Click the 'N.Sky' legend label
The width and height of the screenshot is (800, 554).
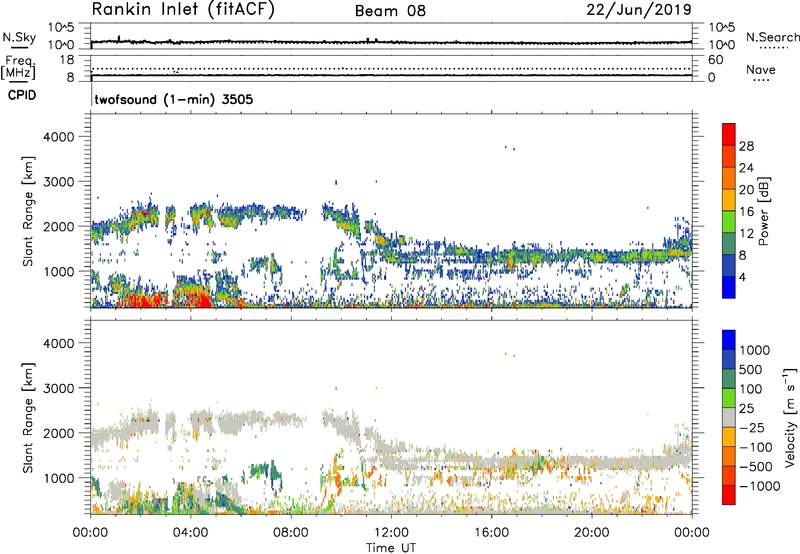19,37
